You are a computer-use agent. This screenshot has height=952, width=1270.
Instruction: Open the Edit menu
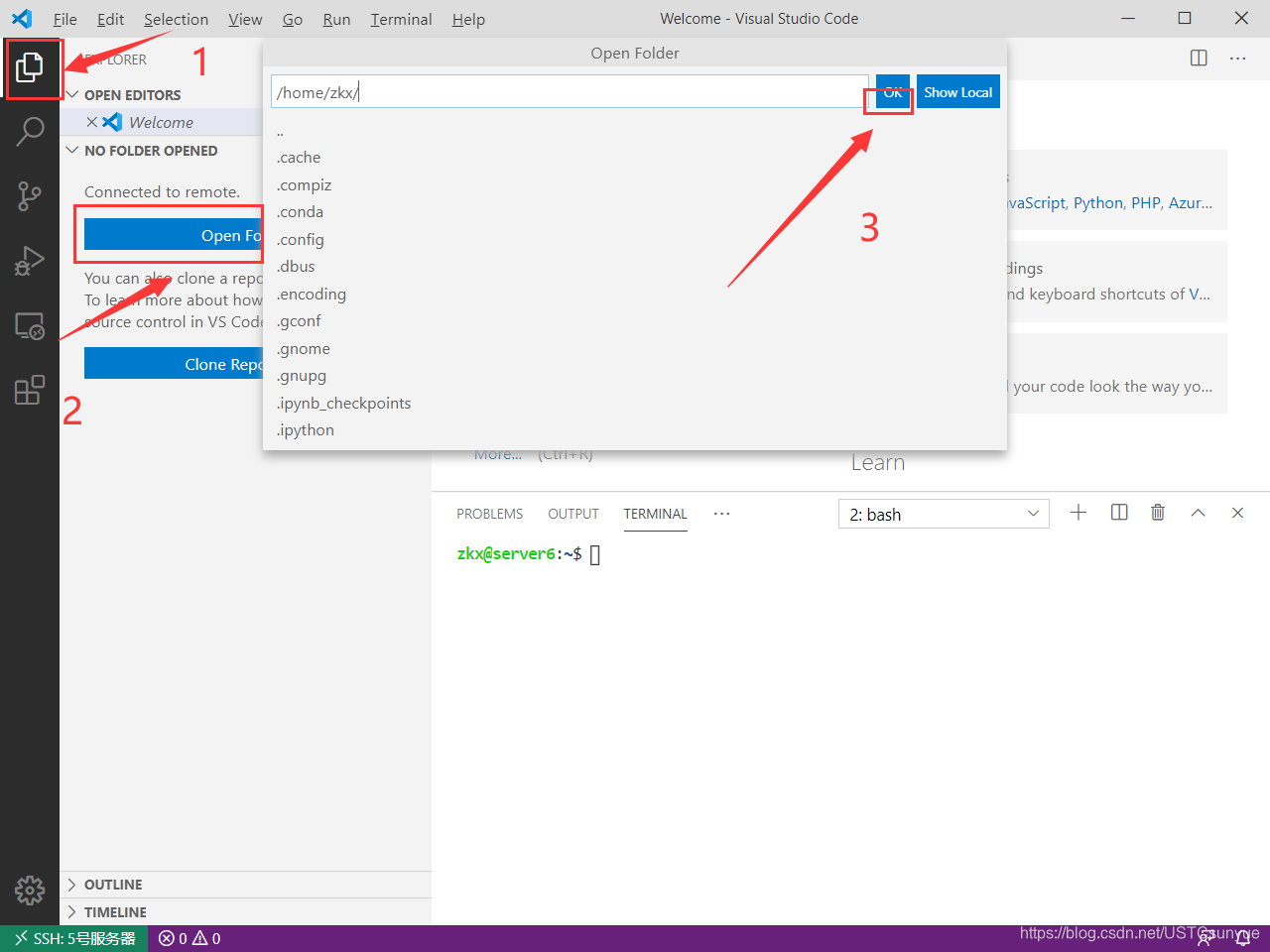tap(110, 19)
